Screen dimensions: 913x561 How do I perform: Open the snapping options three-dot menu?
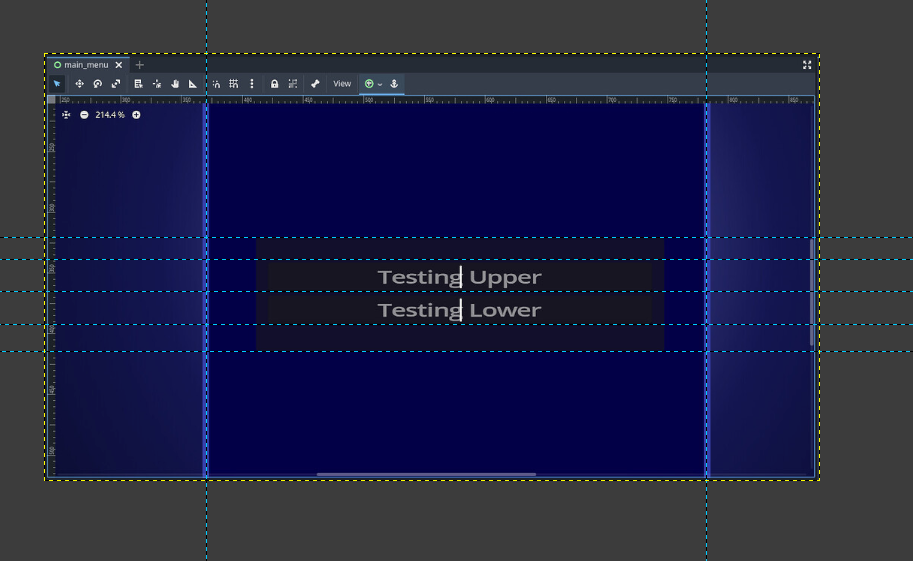252,84
